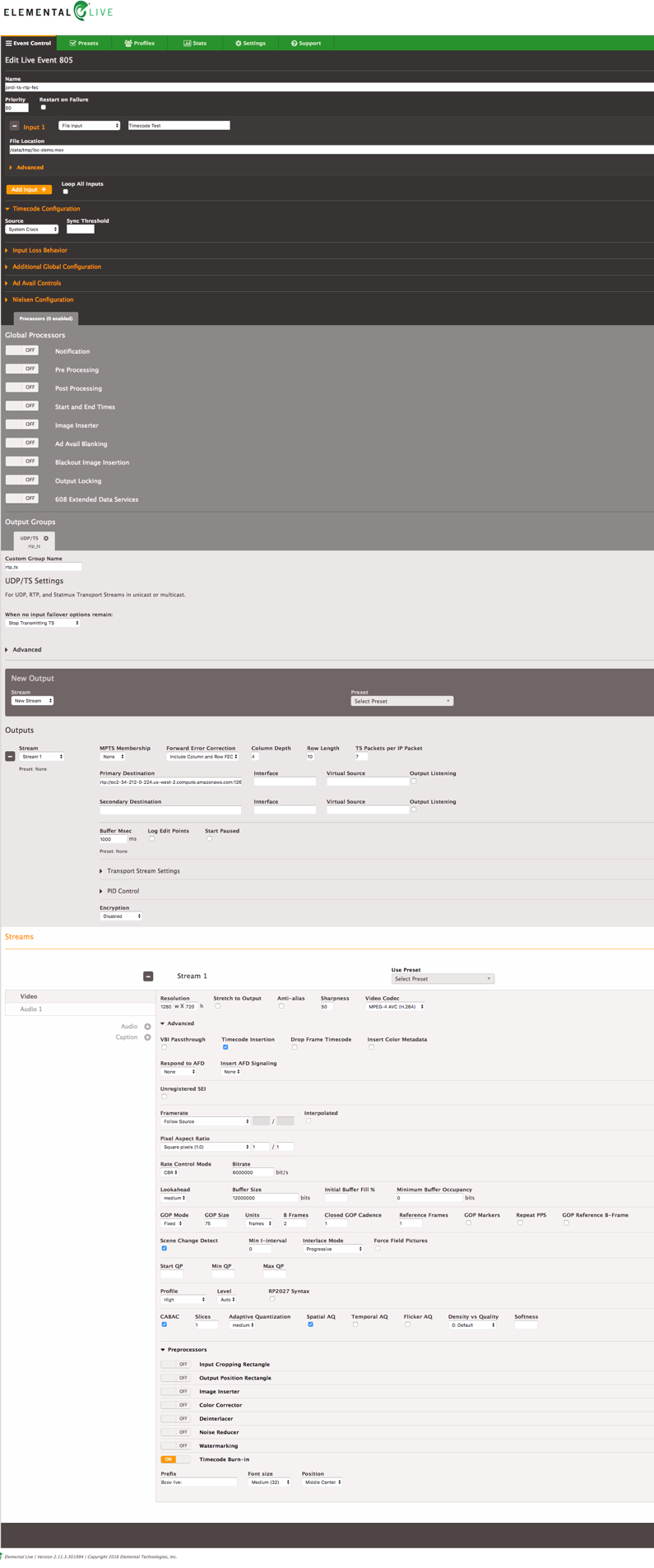Turn on Input Cropping Rectangle switch
654x1568 pixels.
pyautogui.click(x=175, y=1364)
